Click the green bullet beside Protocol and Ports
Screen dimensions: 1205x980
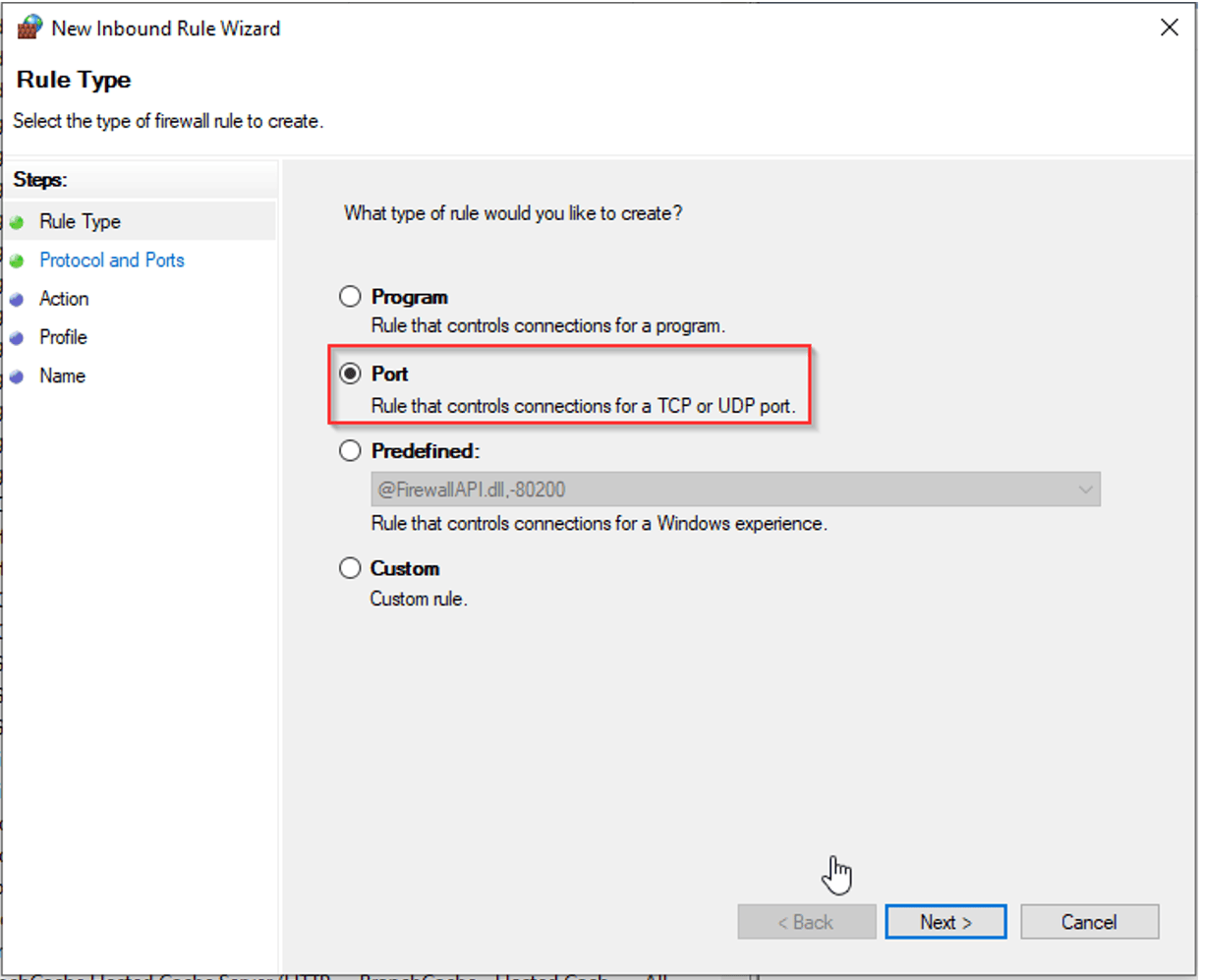tap(17, 261)
